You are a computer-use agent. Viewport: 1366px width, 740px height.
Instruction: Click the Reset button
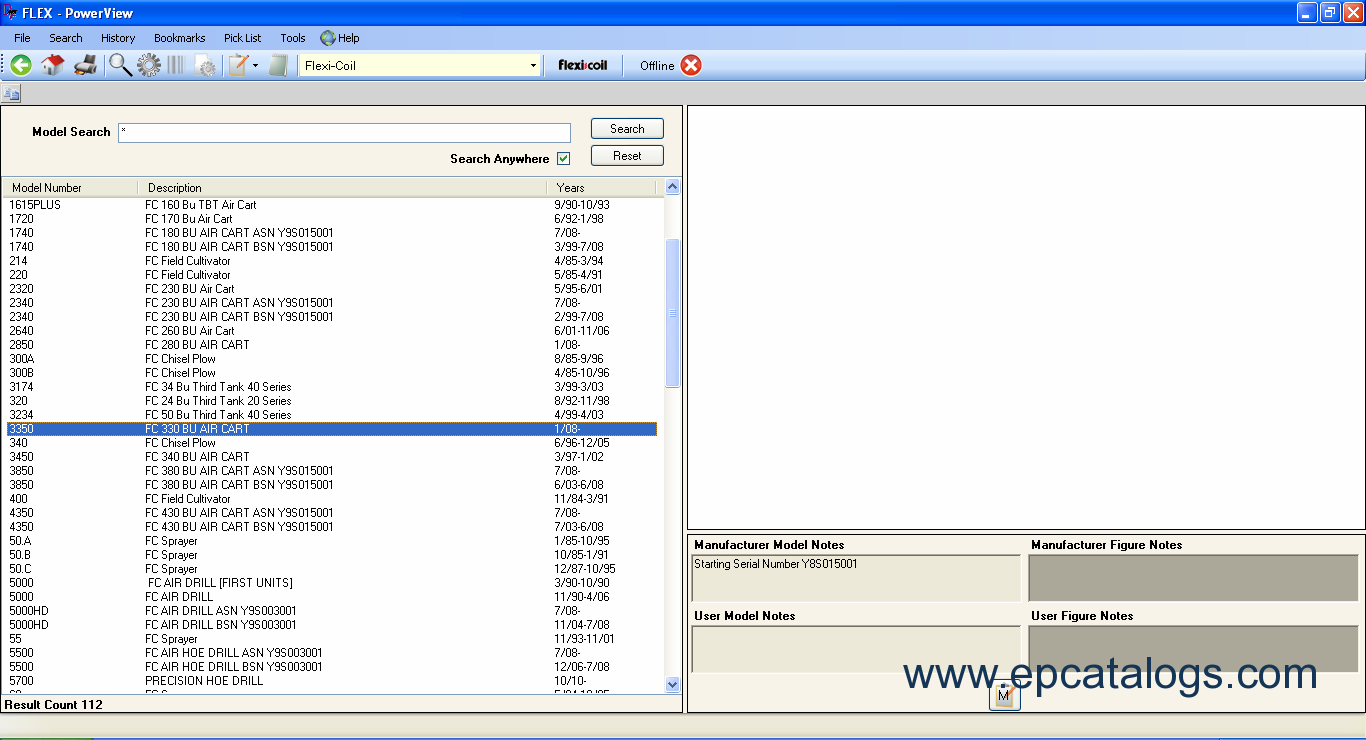627,156
